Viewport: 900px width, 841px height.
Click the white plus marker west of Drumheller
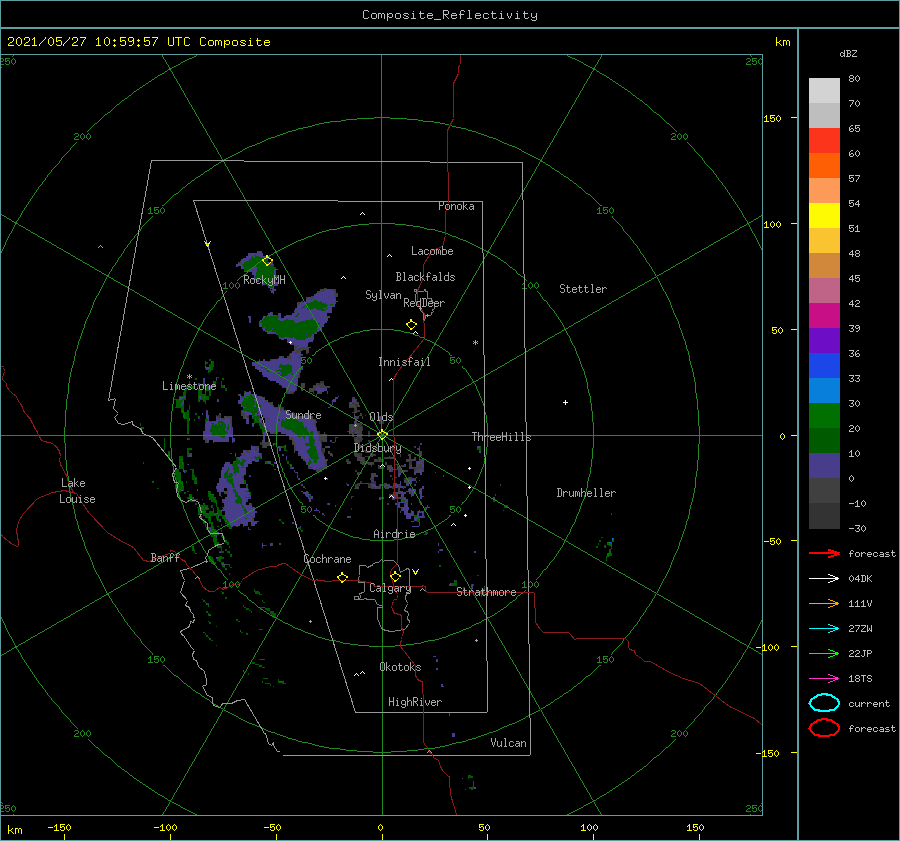[x=565, y=402]
